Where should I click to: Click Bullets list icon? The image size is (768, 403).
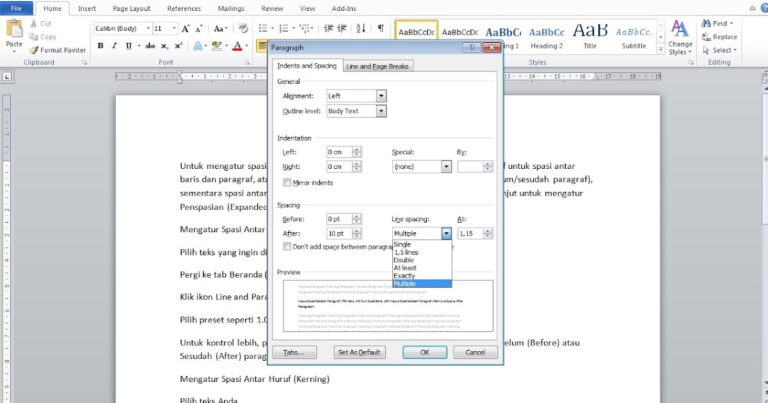(x=263, y=28)
